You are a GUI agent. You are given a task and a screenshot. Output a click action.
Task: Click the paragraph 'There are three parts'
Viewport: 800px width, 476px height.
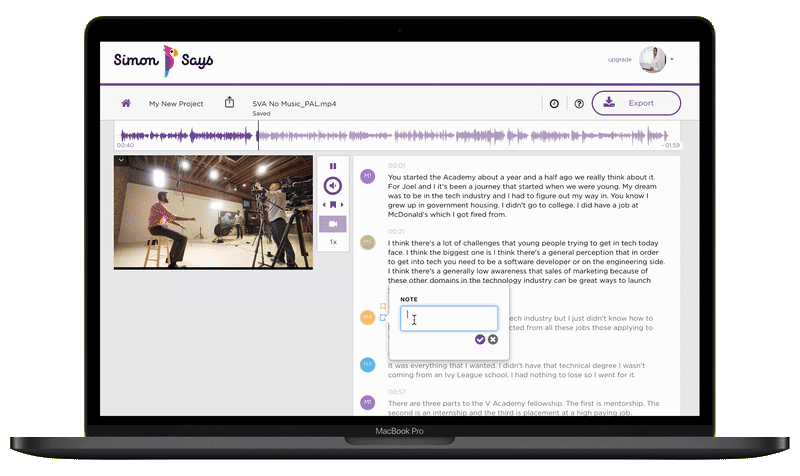click(x=523, y=408)
